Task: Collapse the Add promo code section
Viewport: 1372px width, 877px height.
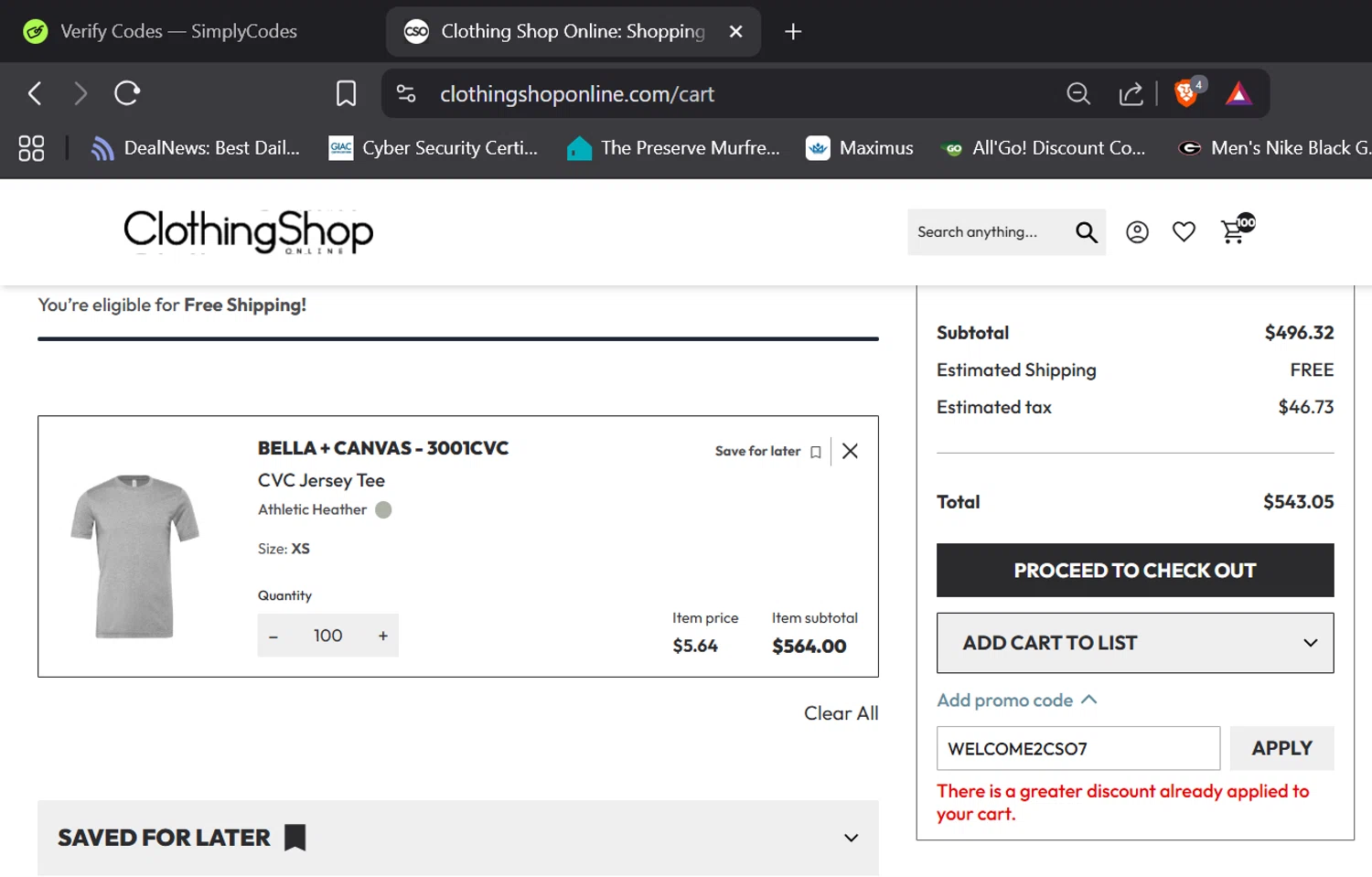Action: pyautogui.click(x=1017, y=701)
